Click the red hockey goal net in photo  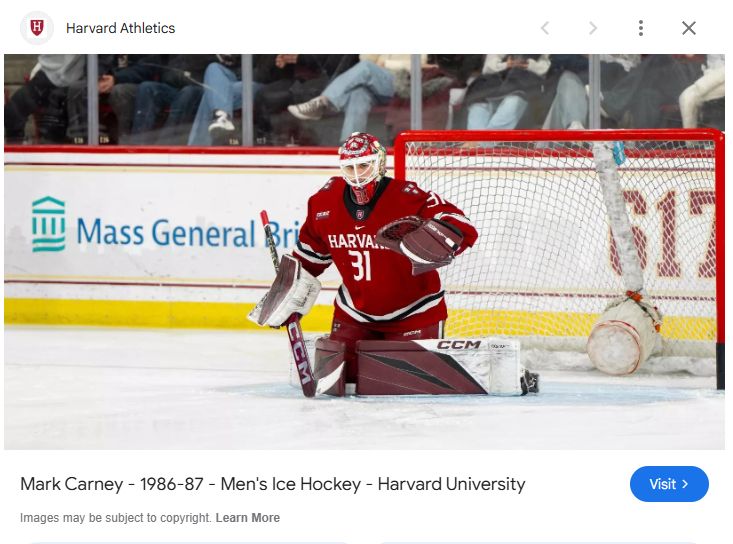pos(561,252)
